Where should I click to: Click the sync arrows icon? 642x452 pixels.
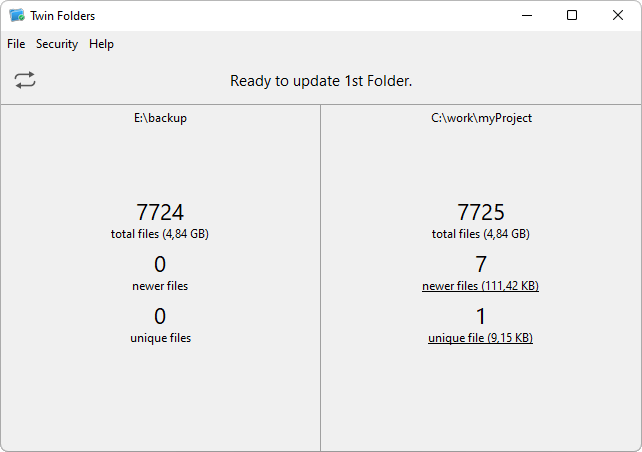tap(25, 80)
